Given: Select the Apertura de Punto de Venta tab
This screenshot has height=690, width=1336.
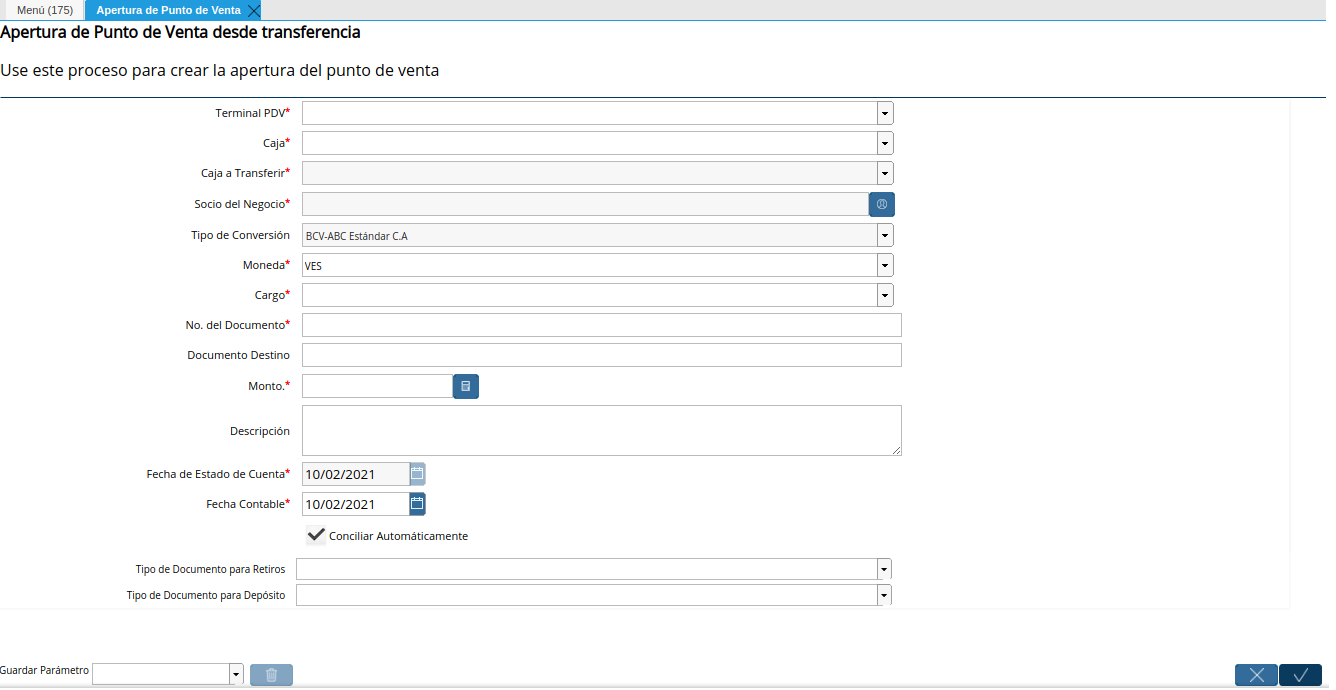Looking at the screenshot, I should pos(168,10).
